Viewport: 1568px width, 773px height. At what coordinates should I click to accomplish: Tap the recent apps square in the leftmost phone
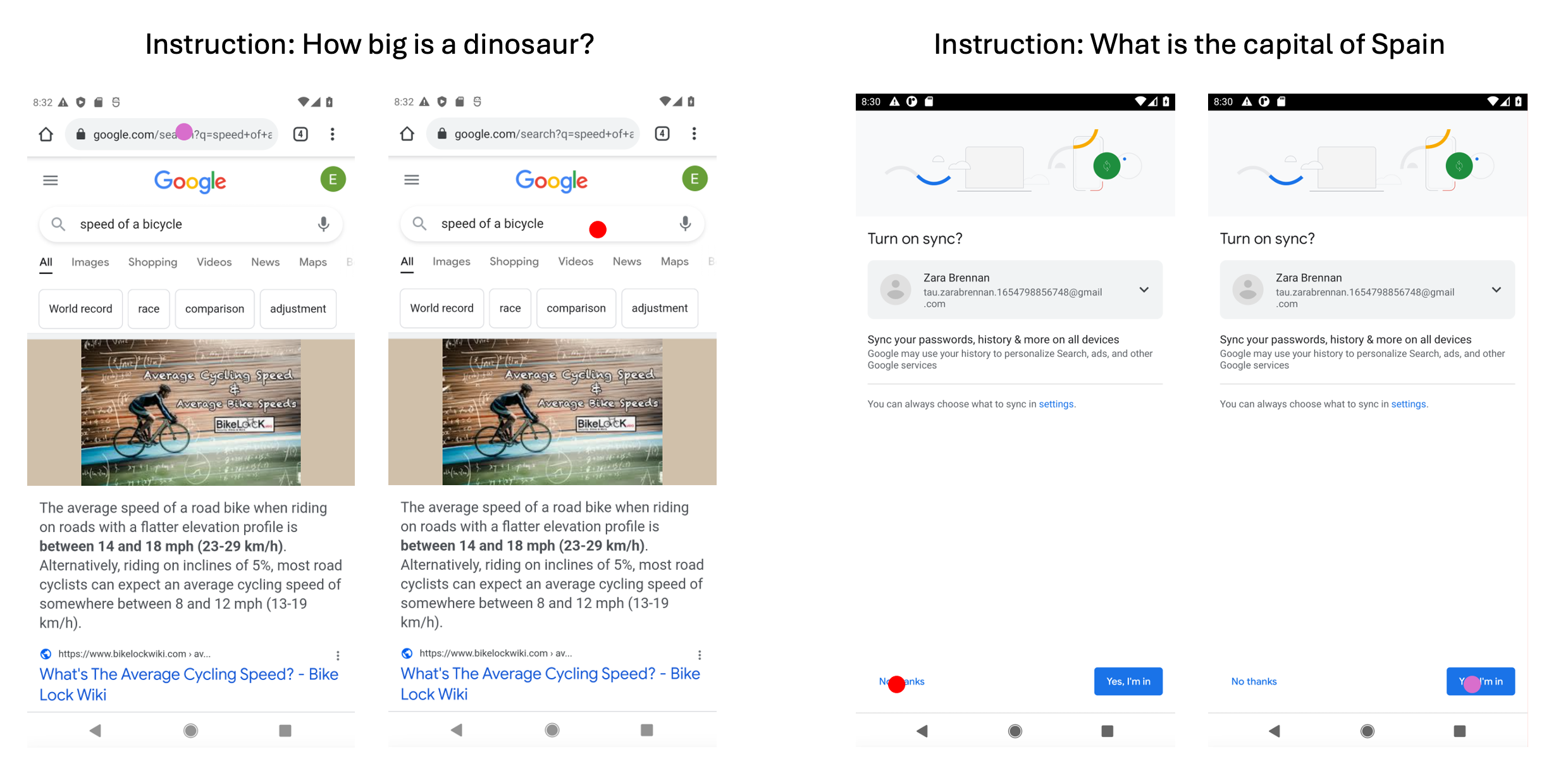[285, 731]
